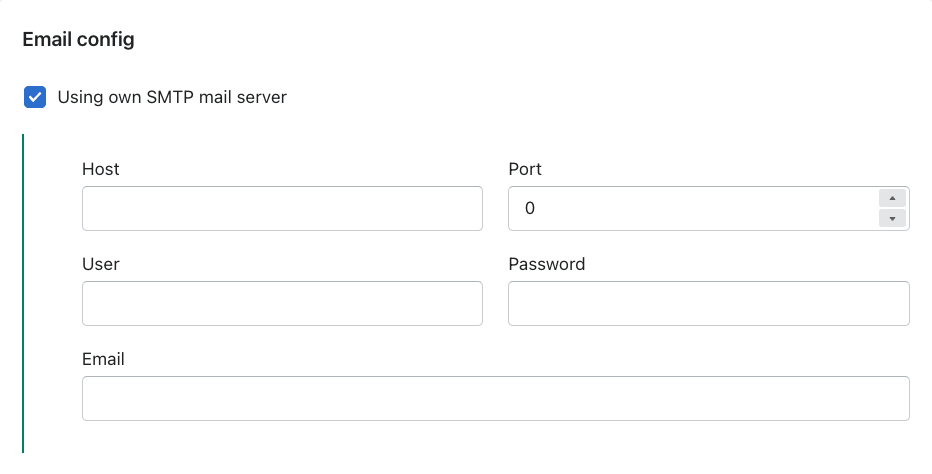932x474 pixels.
Task: Focus the Host input field
Action: [282, 208]
